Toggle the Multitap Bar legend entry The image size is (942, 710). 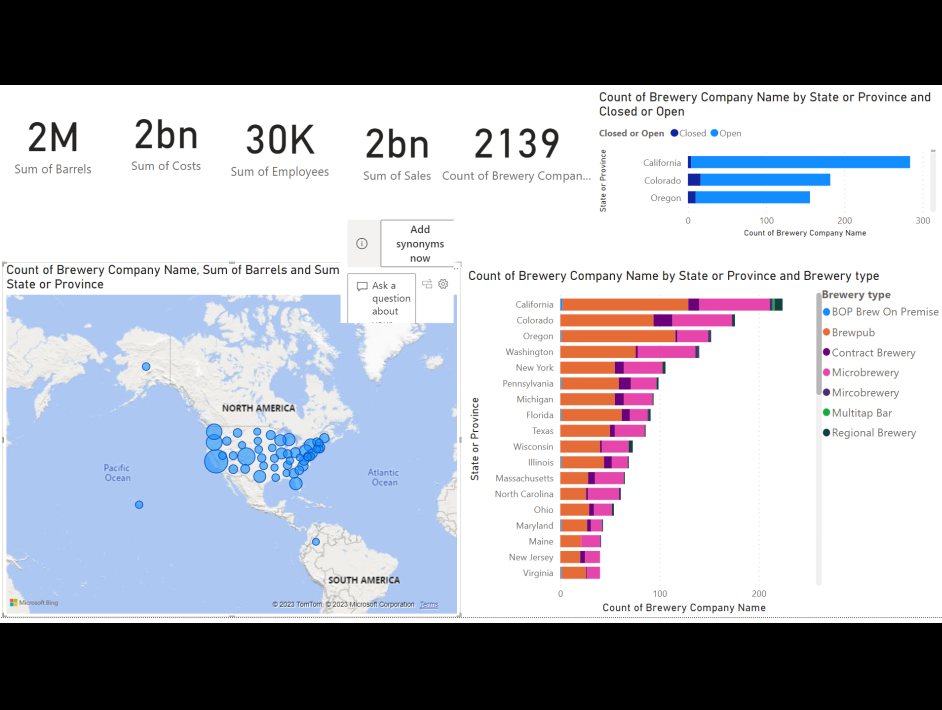click(x=825, y=413)
